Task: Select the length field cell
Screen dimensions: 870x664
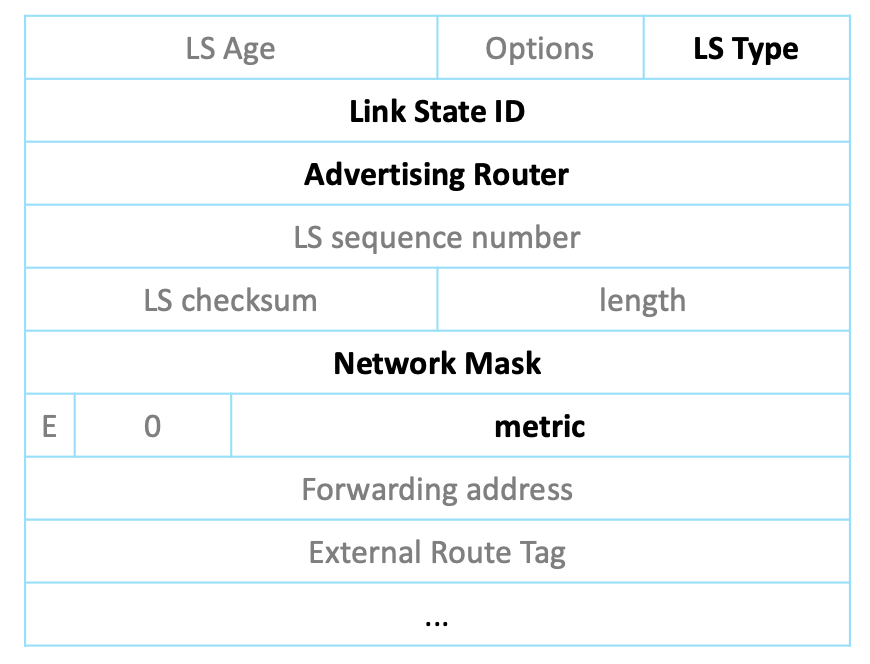Action: click(643, 300)
